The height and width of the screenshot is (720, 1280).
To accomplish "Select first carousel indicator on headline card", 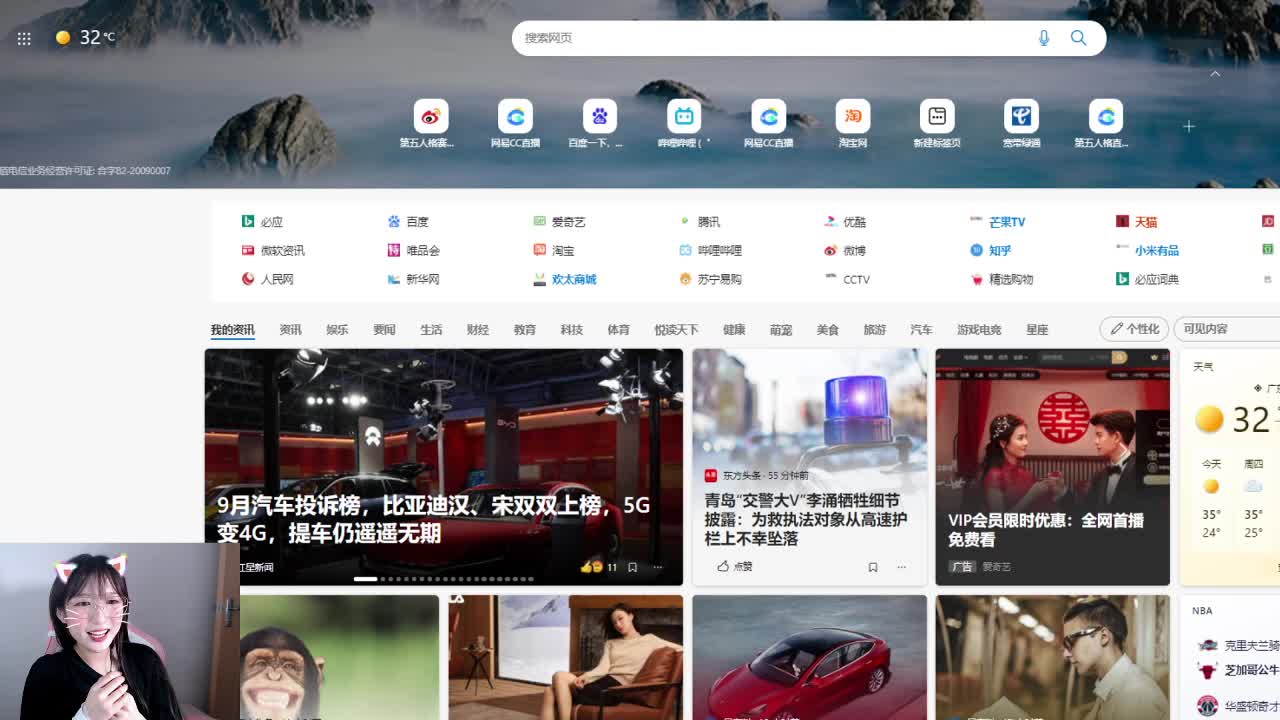I will (x=365, y=579).
